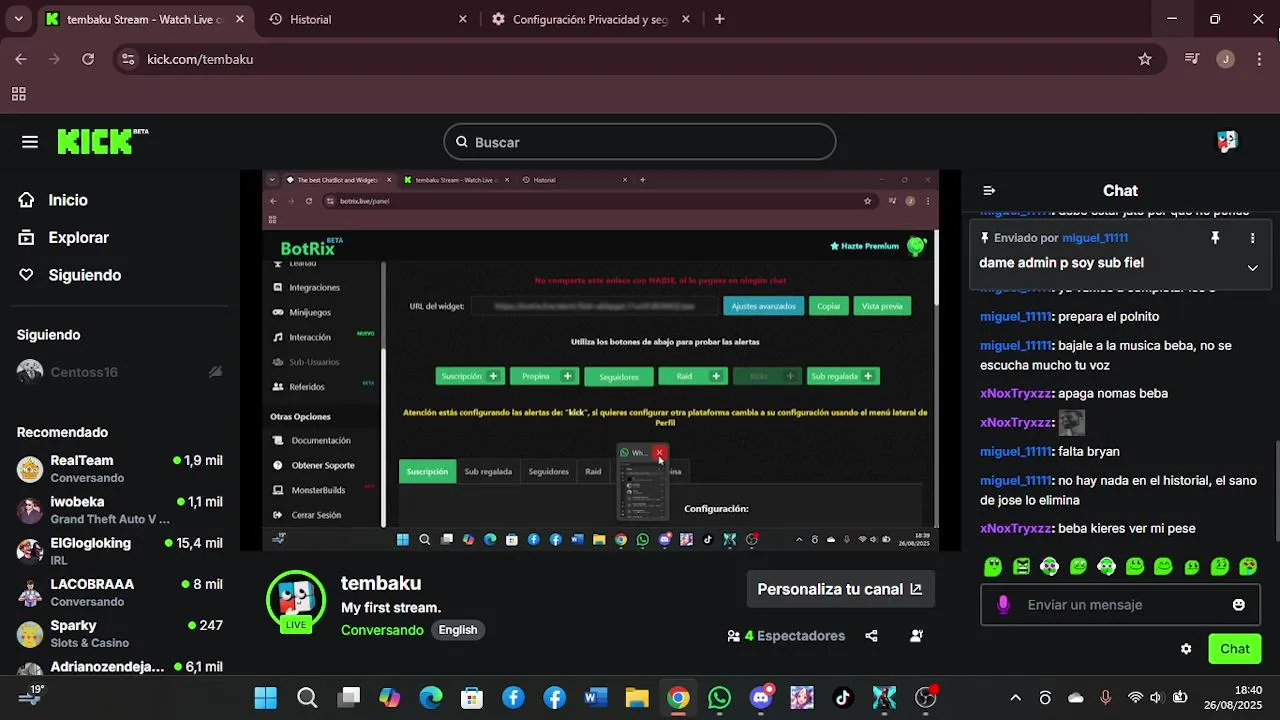
Task: Insert the angry green emote
Action: tap(1021, 566)
